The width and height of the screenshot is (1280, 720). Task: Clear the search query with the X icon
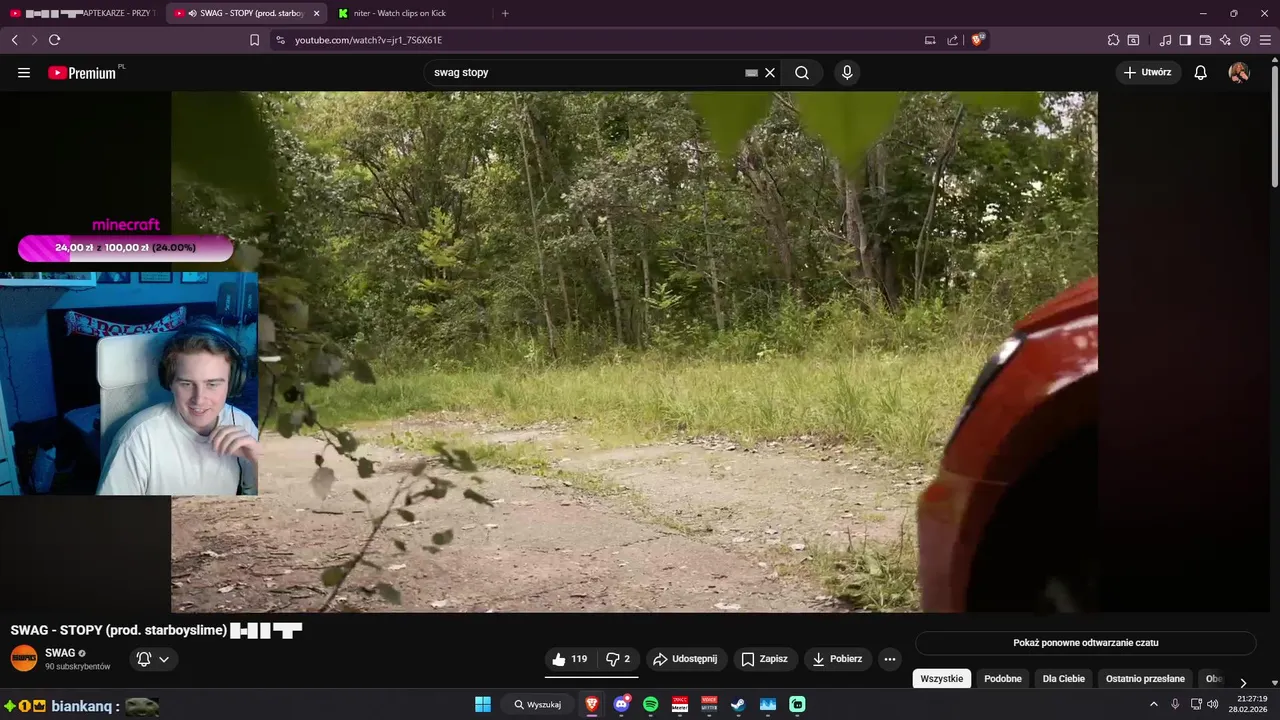770,73
